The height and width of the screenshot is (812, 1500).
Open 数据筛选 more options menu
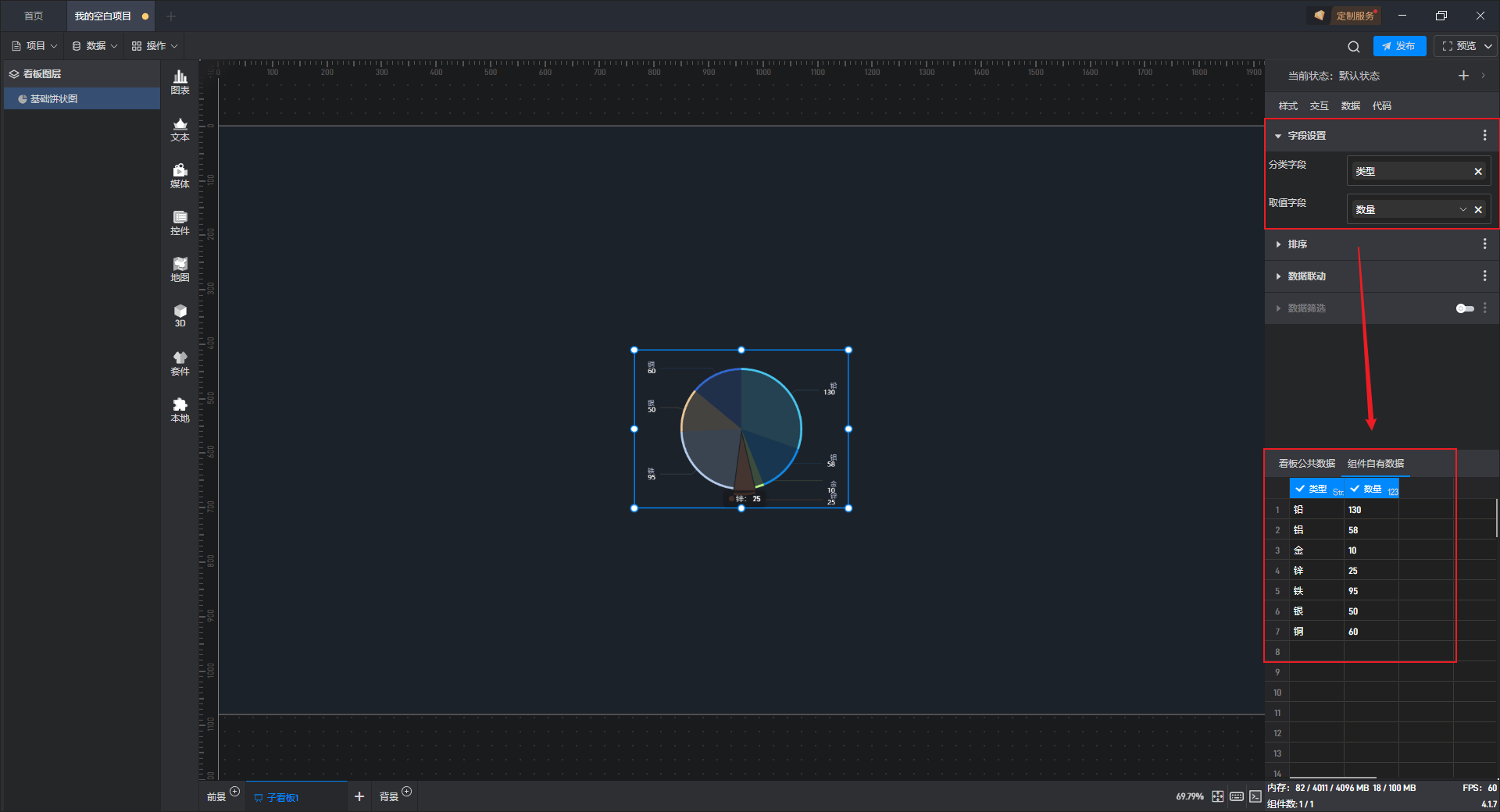pos(1485,308)
